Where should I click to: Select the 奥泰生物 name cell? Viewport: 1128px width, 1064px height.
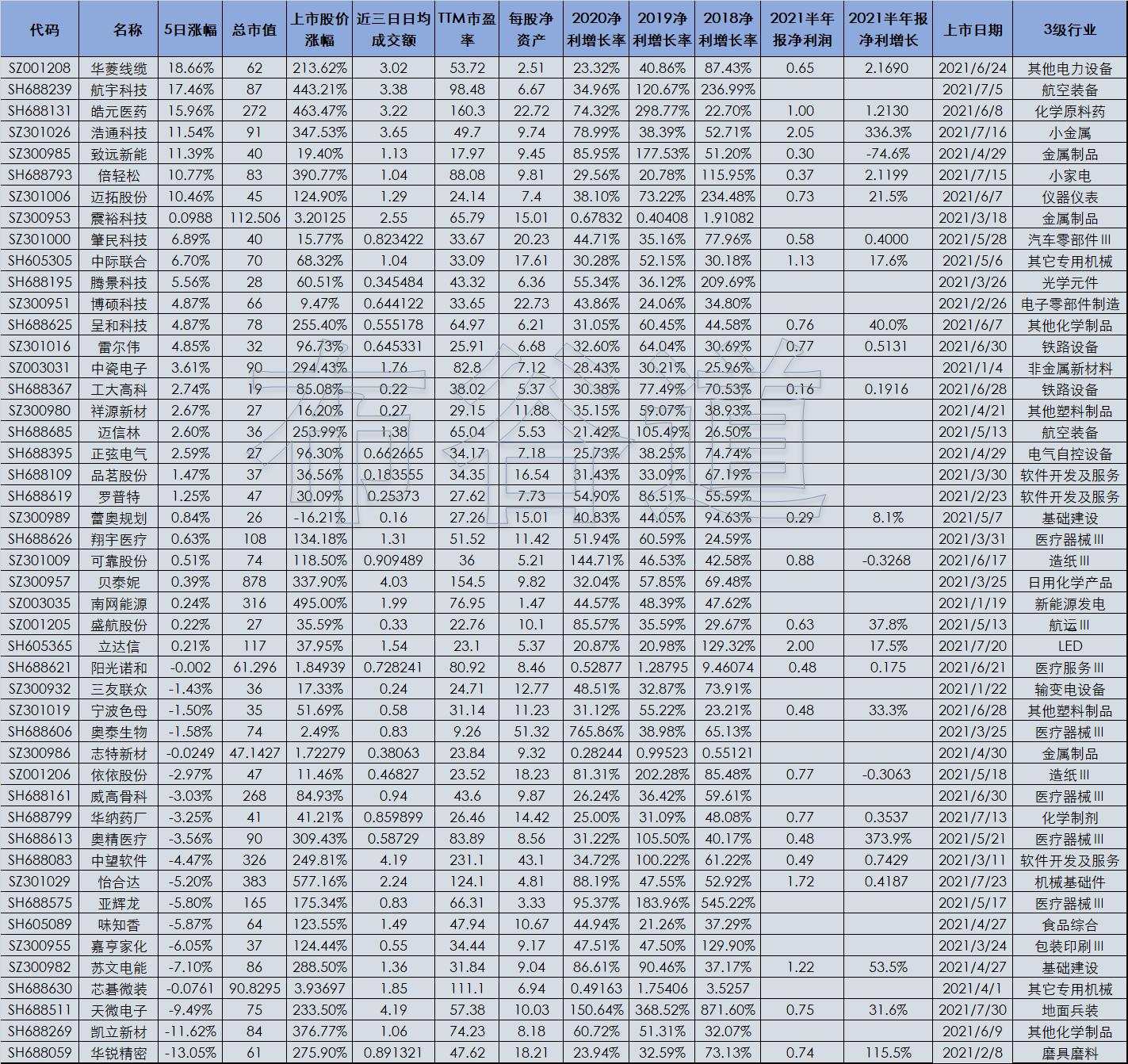[x=119, y=732]
